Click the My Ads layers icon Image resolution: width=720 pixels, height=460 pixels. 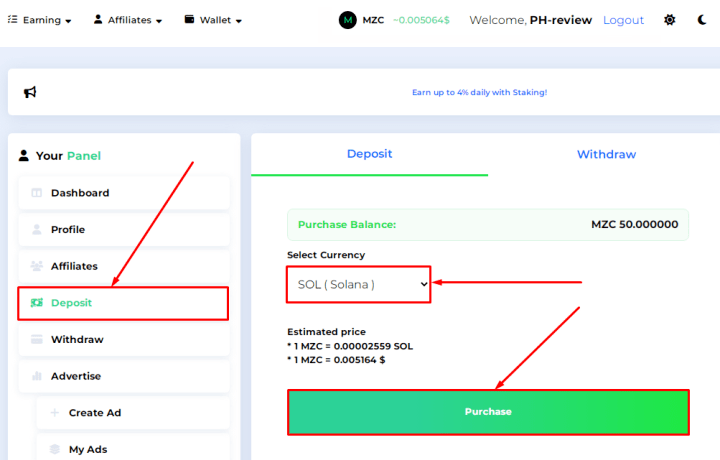coord(55,449)
